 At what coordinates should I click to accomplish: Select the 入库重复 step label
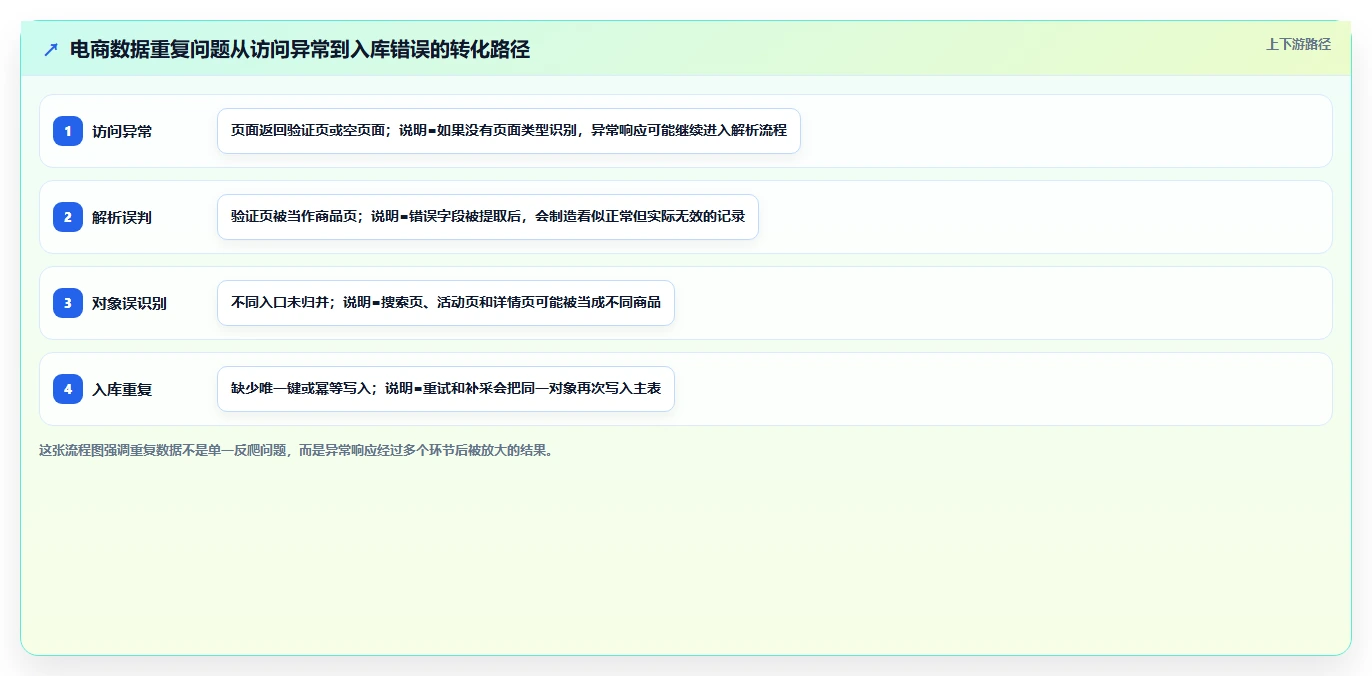(x=122, y=389)
